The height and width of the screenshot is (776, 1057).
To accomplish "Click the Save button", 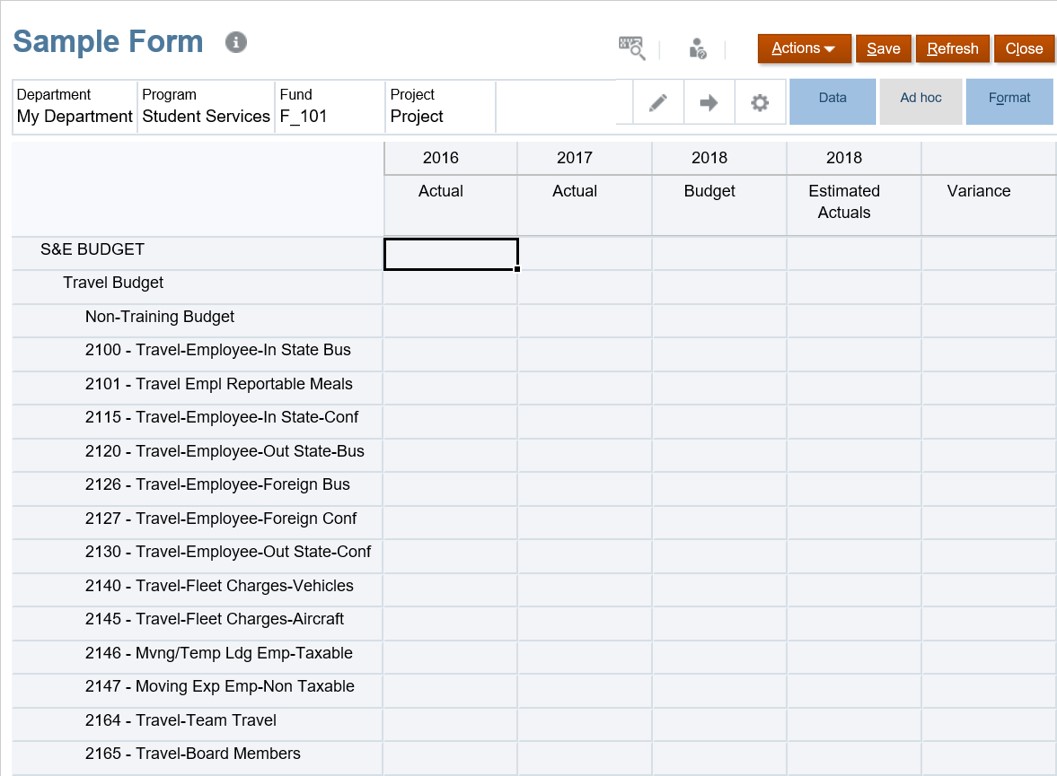I will pyautogui.click(x=883, y=49).
